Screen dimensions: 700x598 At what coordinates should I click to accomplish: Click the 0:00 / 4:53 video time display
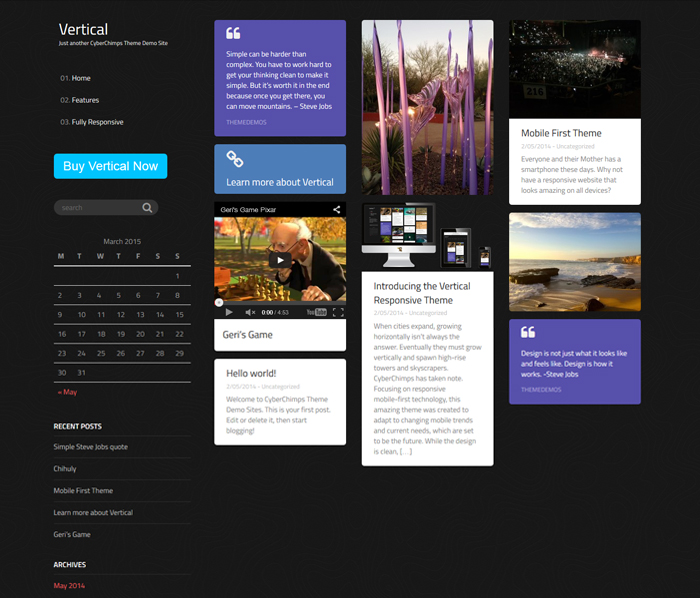point(275,312)
